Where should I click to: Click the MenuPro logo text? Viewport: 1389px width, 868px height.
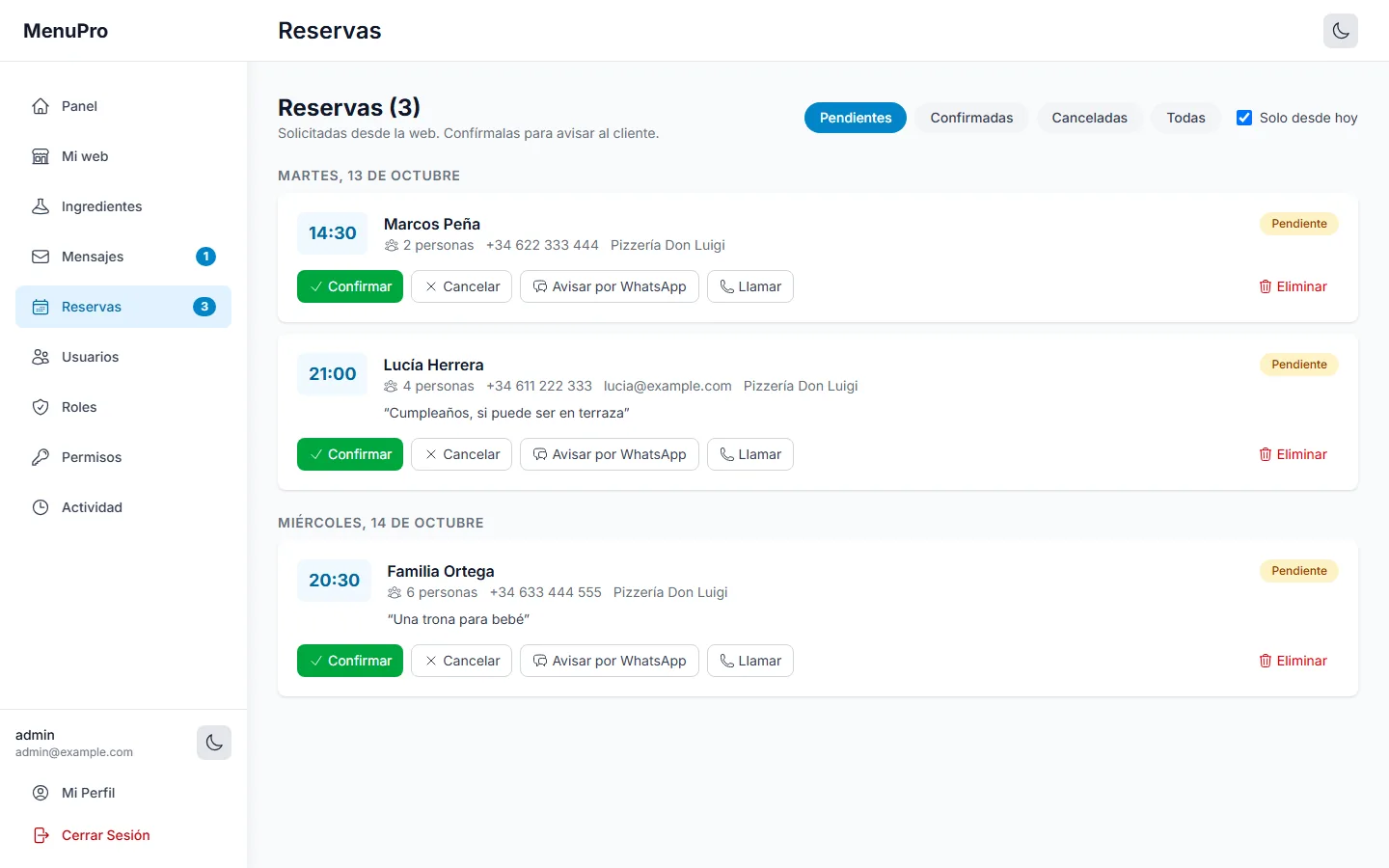point(66,31)
